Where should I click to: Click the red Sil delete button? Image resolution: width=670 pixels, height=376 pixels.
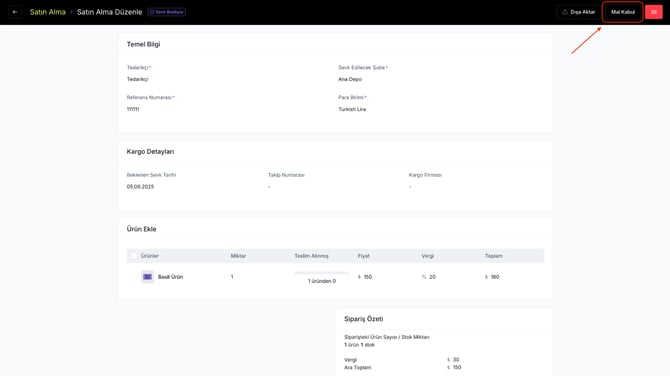coord(654,12)
